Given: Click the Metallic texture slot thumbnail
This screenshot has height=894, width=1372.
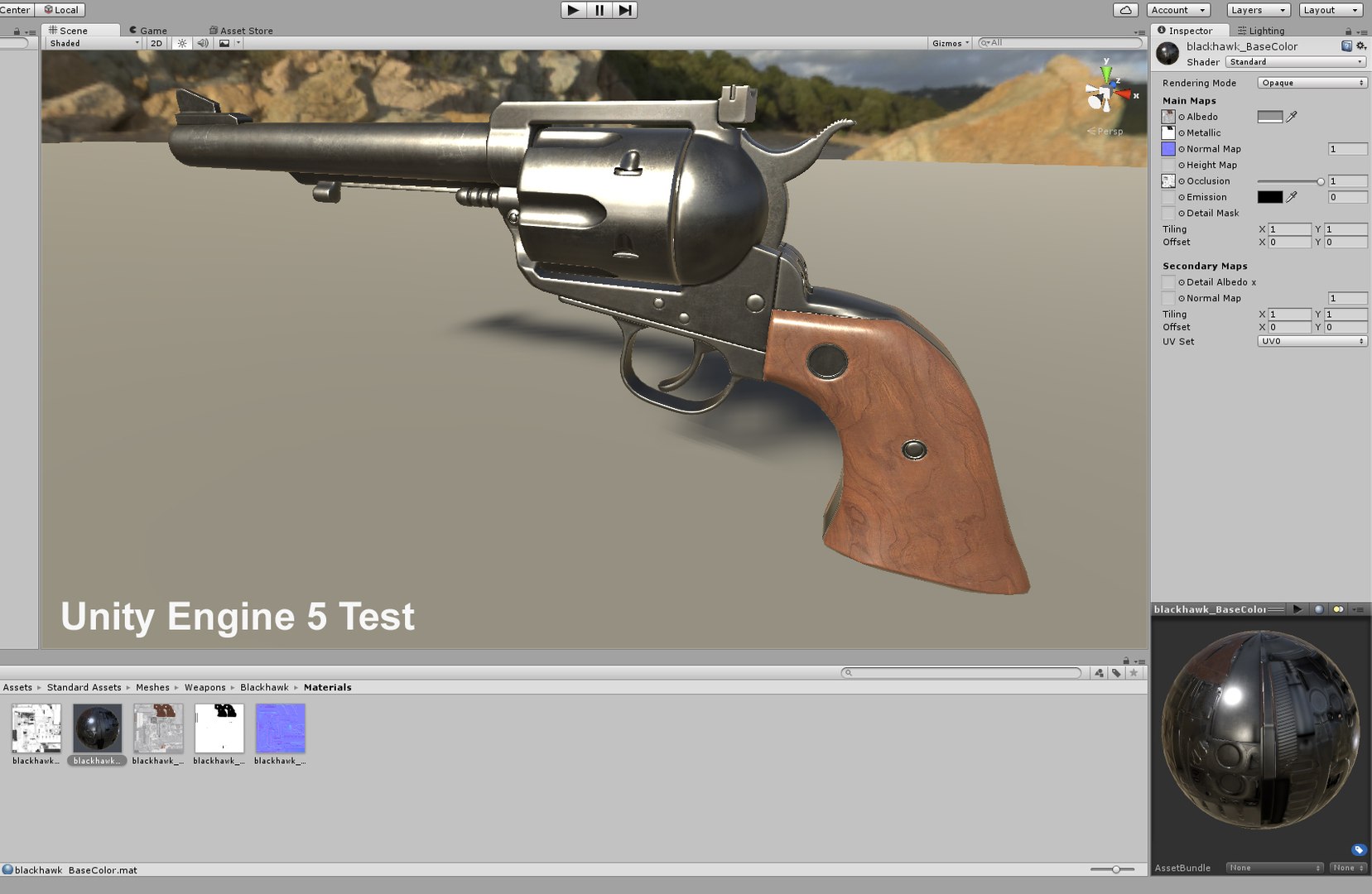Looking at the screenshot, I should coord(1168,132).
